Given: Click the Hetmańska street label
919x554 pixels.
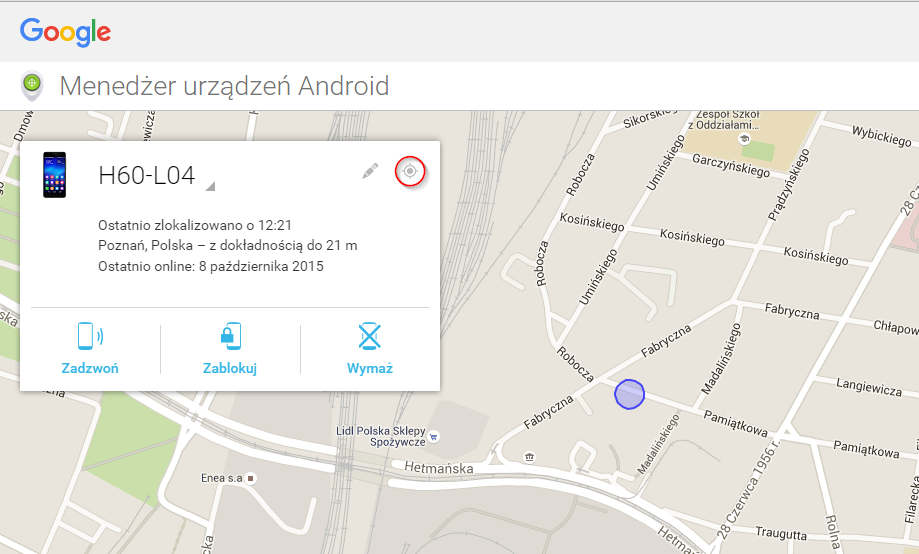Looking at the screenshot, I should (438, 468).
